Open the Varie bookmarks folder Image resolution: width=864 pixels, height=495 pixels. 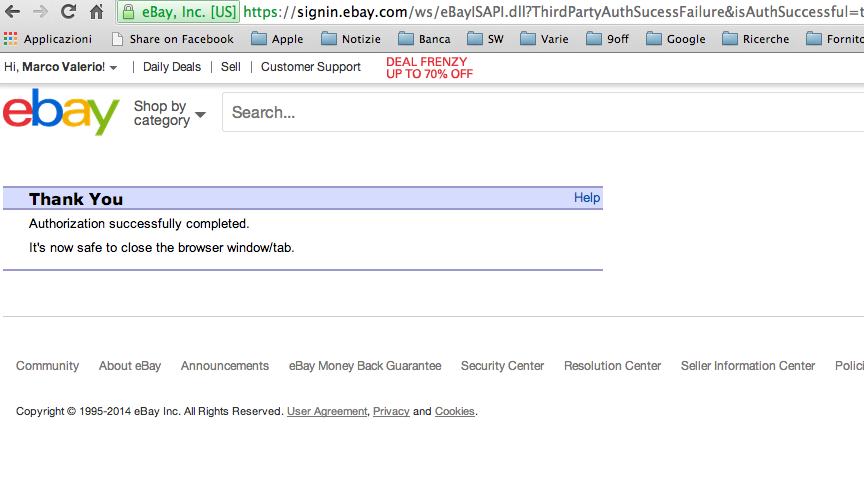point(544,39)
